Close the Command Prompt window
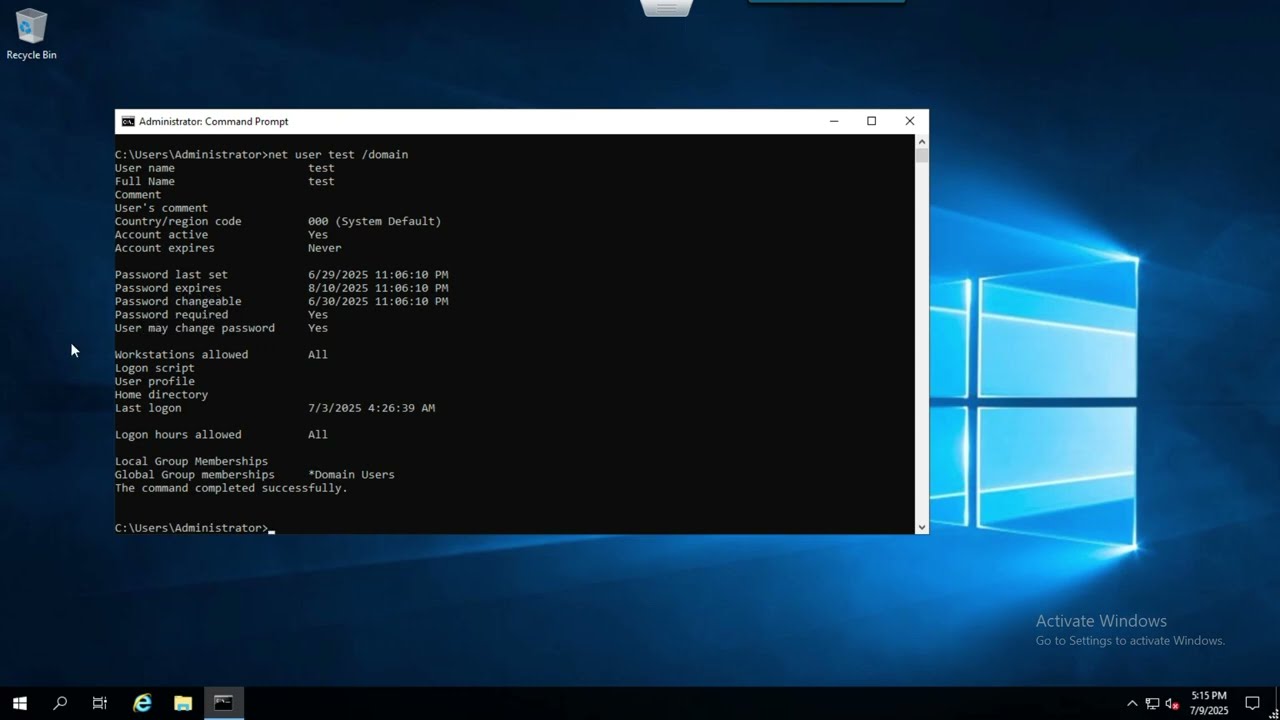 pyautogui.click(x=909, y=121)
